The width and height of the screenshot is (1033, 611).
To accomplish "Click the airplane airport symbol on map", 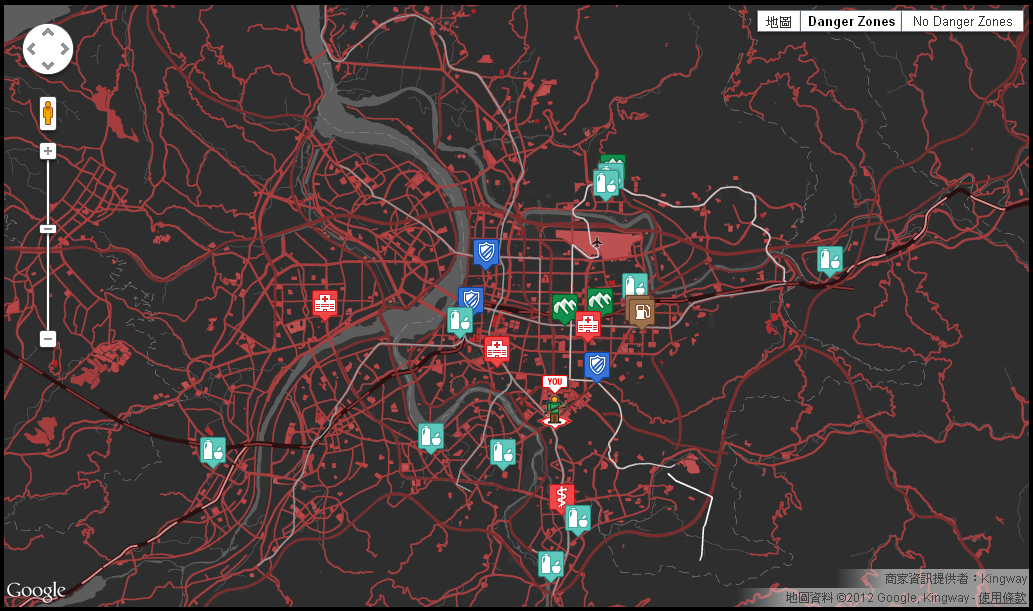I will [x=597, y=242].
